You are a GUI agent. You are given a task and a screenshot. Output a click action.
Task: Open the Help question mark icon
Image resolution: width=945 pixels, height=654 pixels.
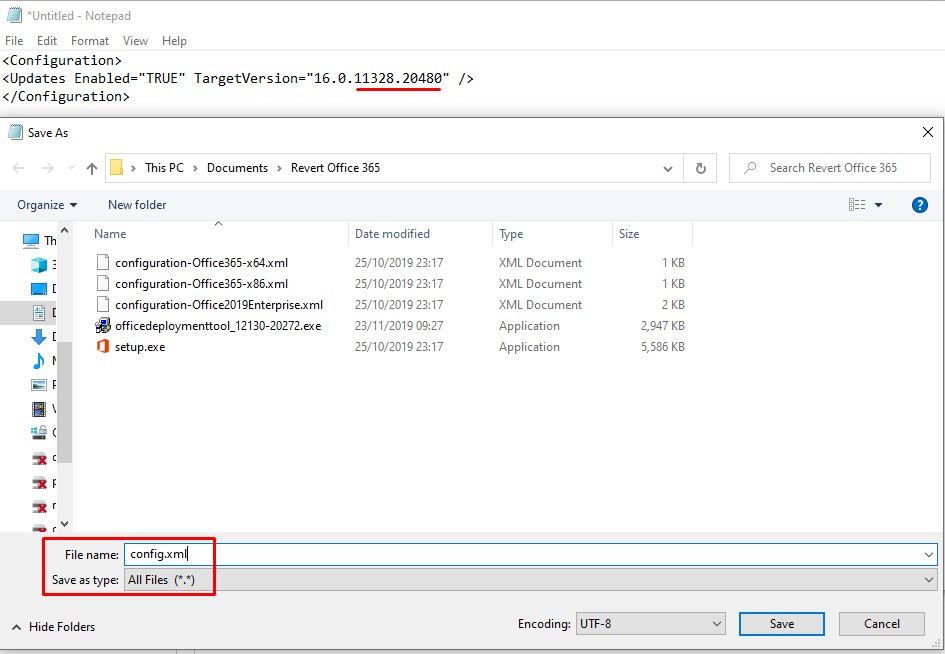tap(919, 204)
